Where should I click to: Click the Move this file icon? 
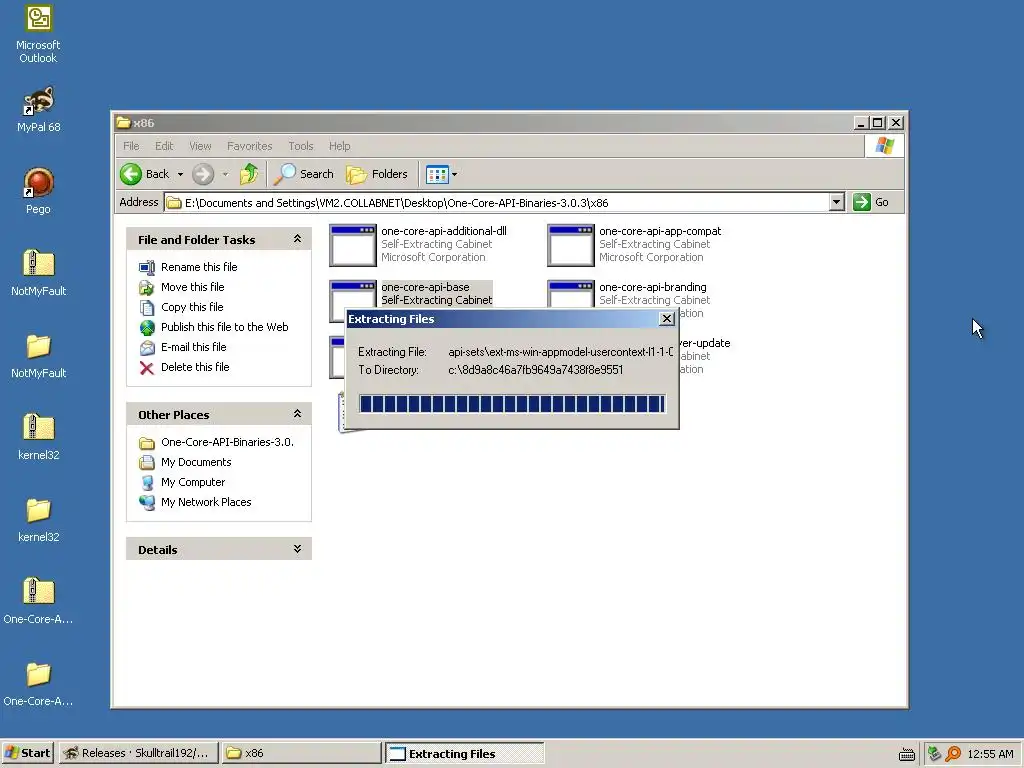147,287
